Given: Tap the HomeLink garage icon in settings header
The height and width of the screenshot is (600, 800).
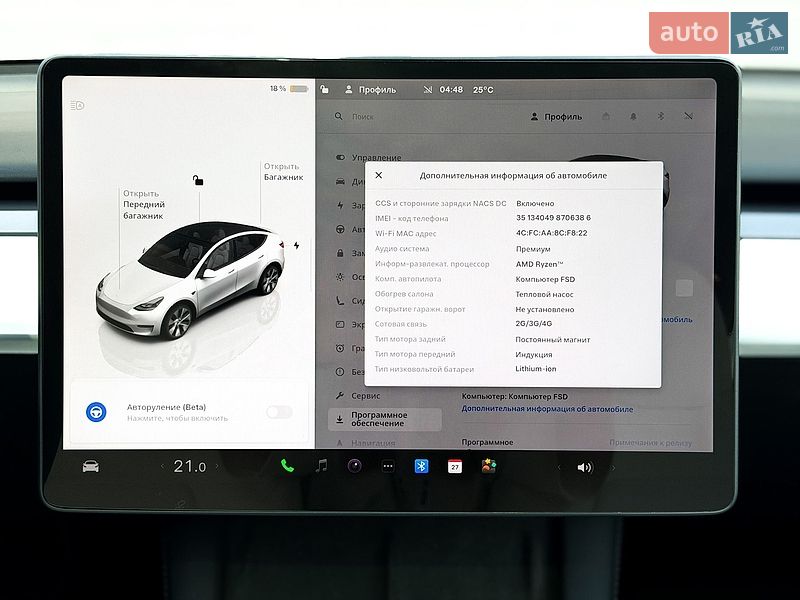Looking at the screenshot, I should click(606, 116).
